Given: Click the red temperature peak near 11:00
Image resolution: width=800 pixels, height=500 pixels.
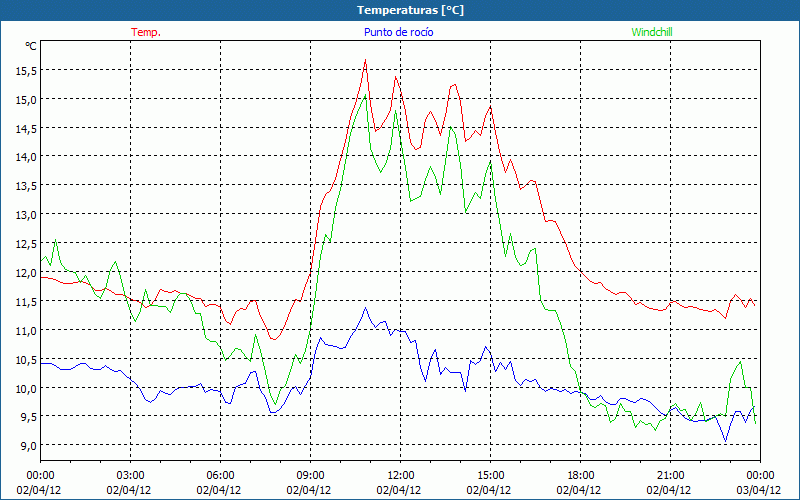Looking at the screenshot, I should pos(365,60).
